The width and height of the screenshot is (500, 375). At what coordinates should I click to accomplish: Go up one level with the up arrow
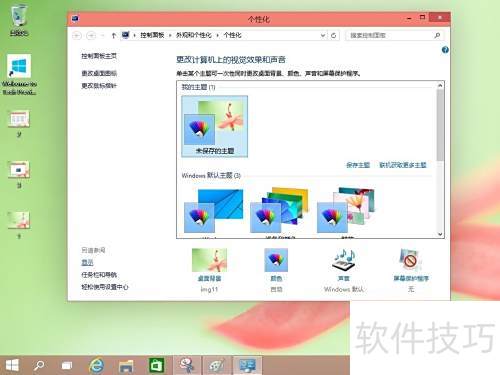[113, 35]
